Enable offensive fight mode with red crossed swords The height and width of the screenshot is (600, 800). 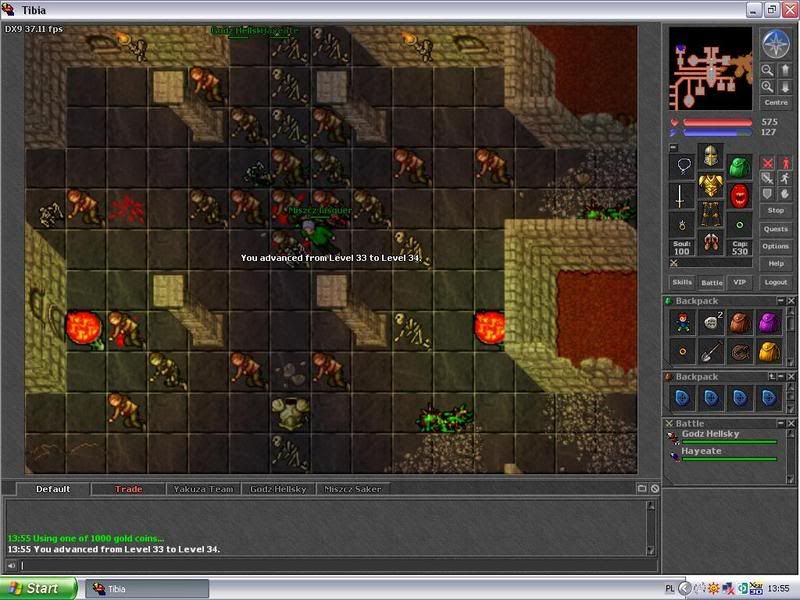(x=767, y=163)
